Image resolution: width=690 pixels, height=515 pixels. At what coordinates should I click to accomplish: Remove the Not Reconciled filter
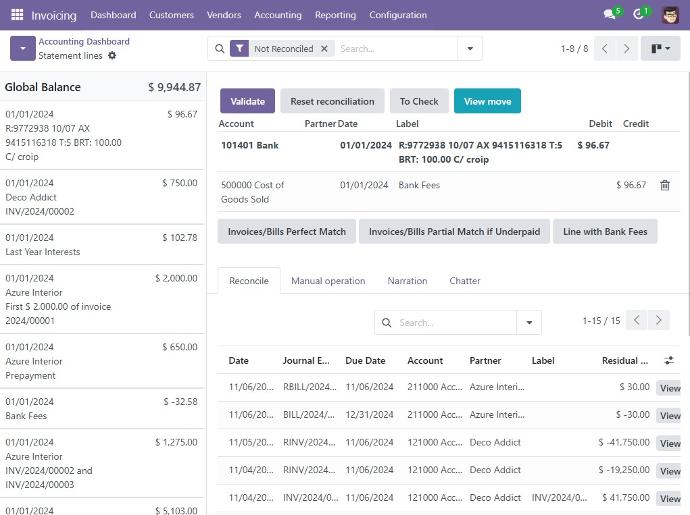pos(324,48)
